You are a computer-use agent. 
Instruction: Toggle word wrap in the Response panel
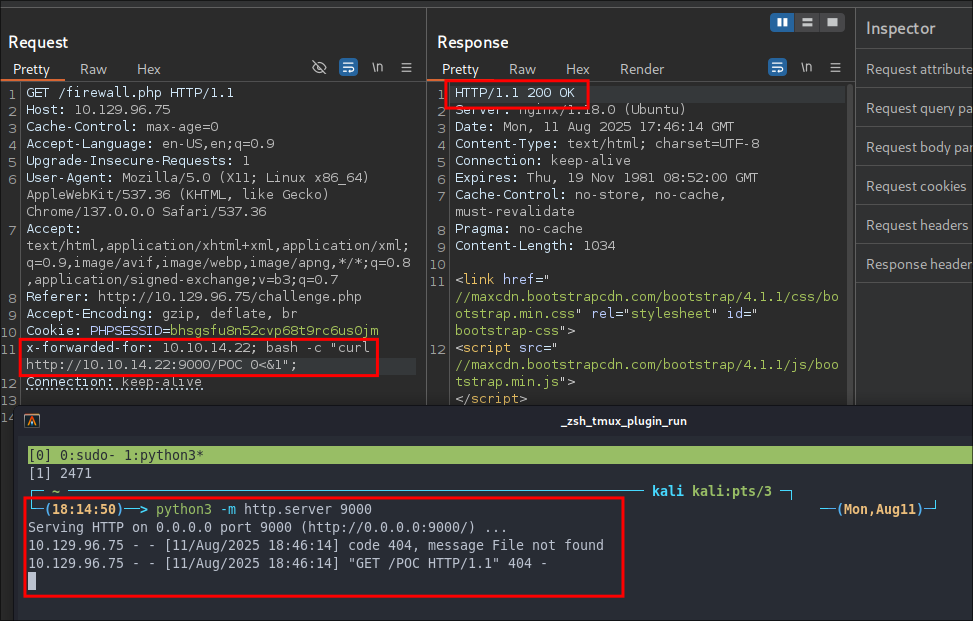[x=778, y=67]
